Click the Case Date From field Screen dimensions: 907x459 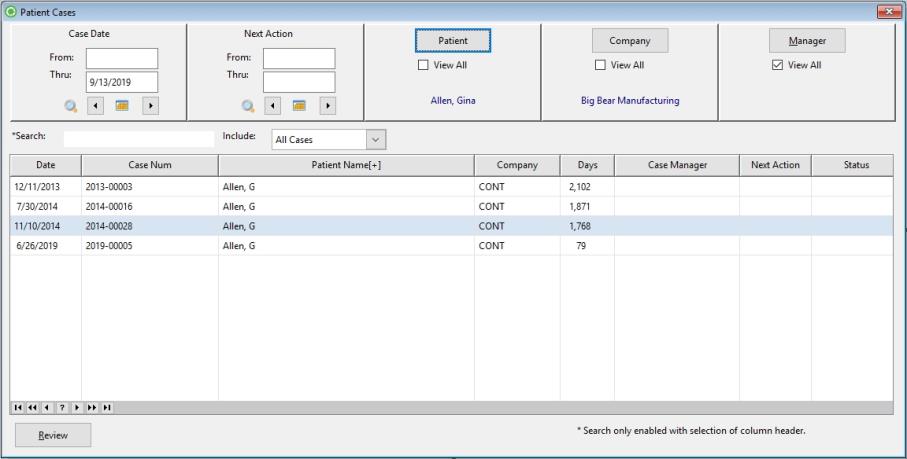[x=122, y=58]
